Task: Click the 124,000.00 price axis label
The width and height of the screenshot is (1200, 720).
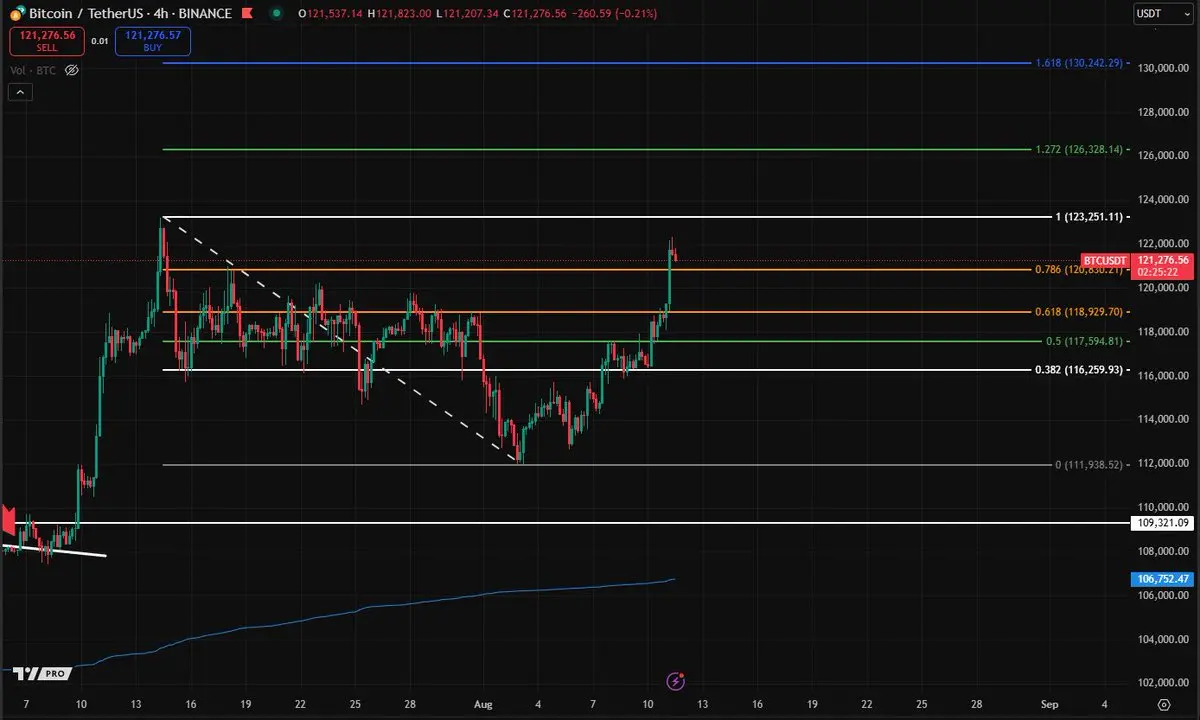Action: [x=1161, y=200]
